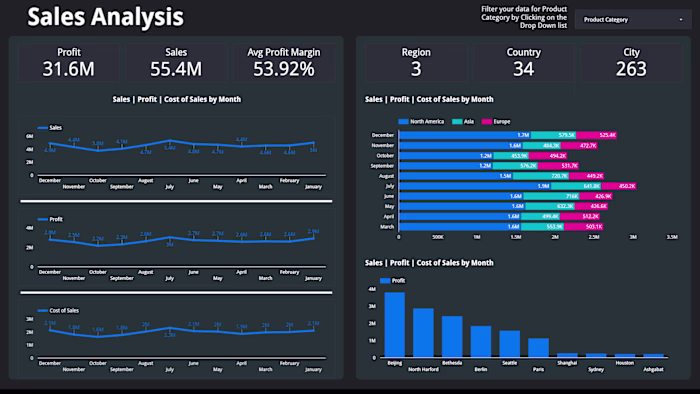Click the Sydney city axis label
Image resolution: width=700 pixels, height=394 pixels.
(x=596, y=369)
